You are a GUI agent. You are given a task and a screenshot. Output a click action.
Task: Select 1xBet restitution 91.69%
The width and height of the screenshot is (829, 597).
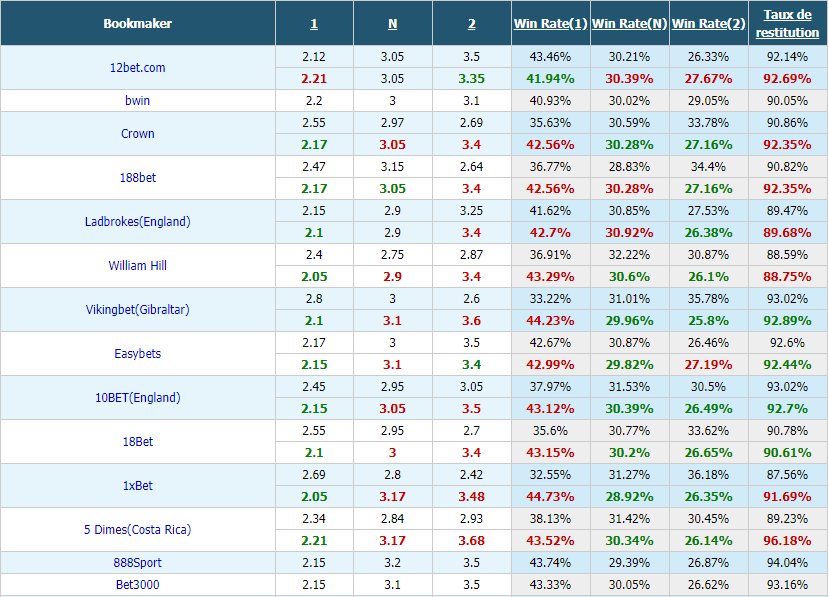787,497
